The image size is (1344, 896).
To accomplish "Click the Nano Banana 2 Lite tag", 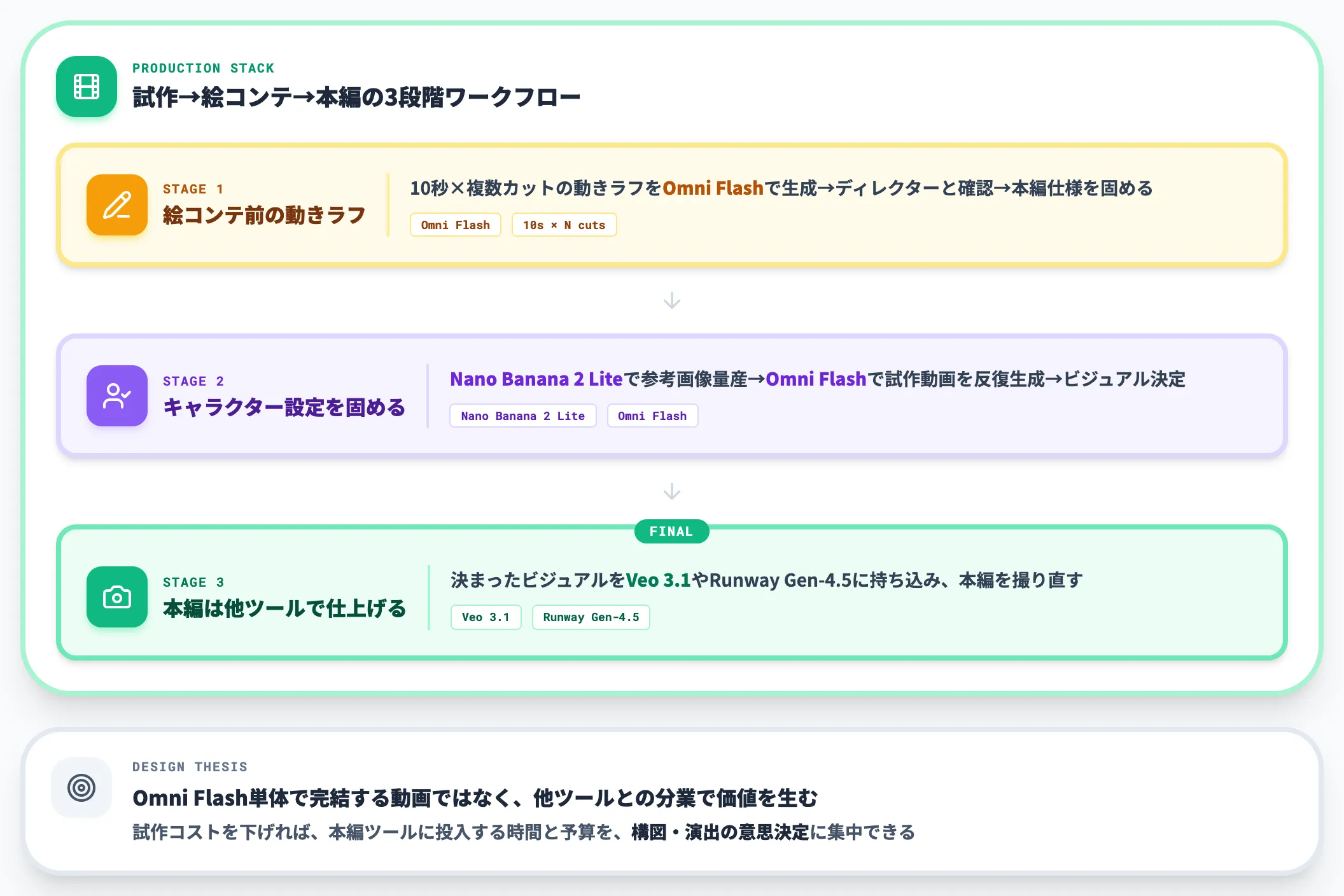I will pyautogui.click(x=523, y=416).
